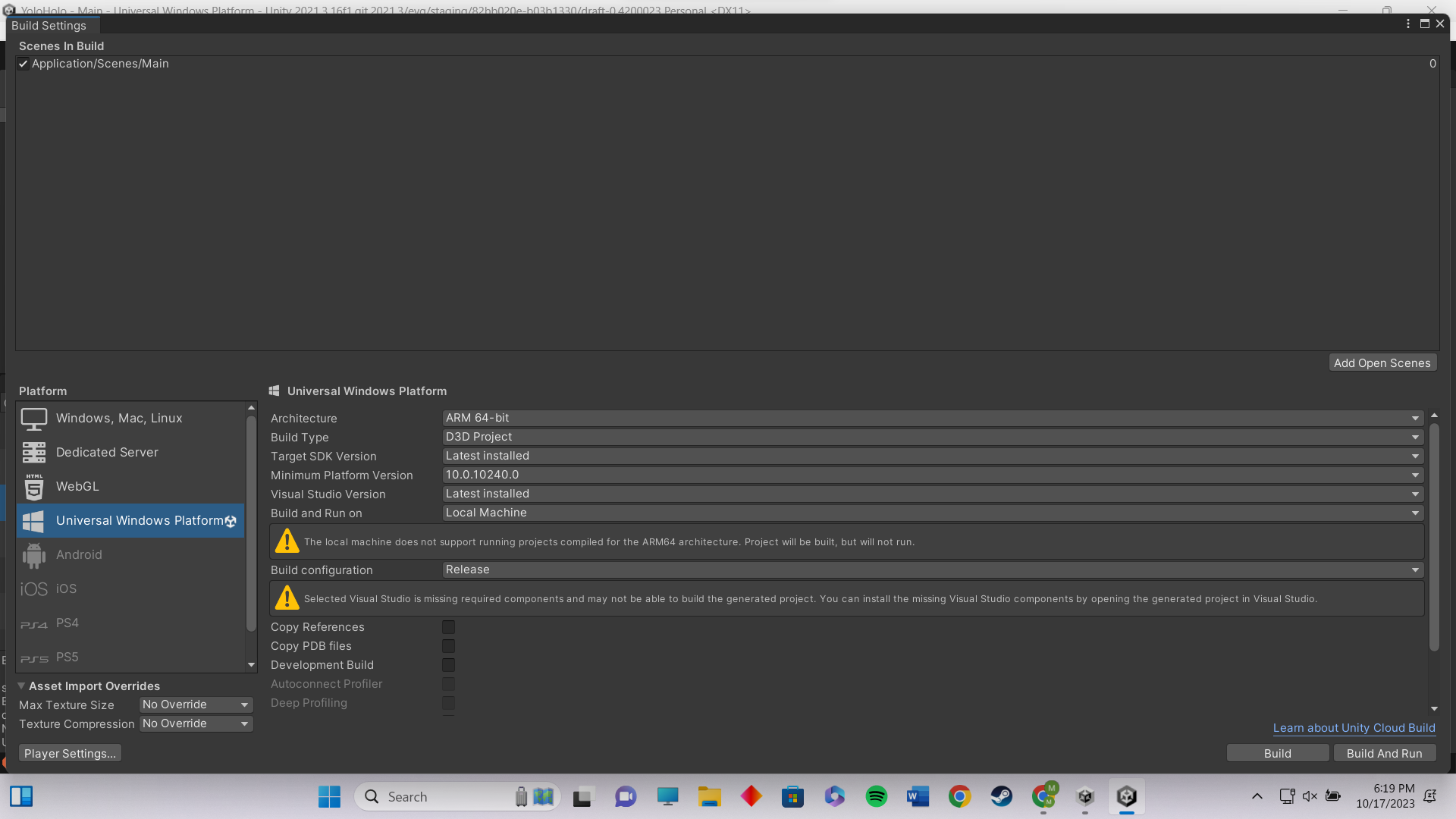Select the WebGL HTML5 platform icon
1456x819 pixels.
(34, 487)
